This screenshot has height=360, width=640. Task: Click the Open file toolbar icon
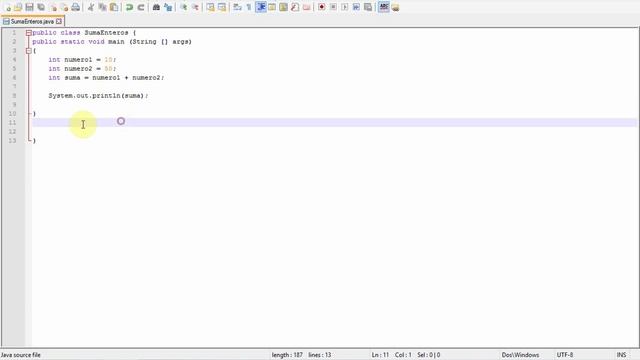[x=18, y=7]
